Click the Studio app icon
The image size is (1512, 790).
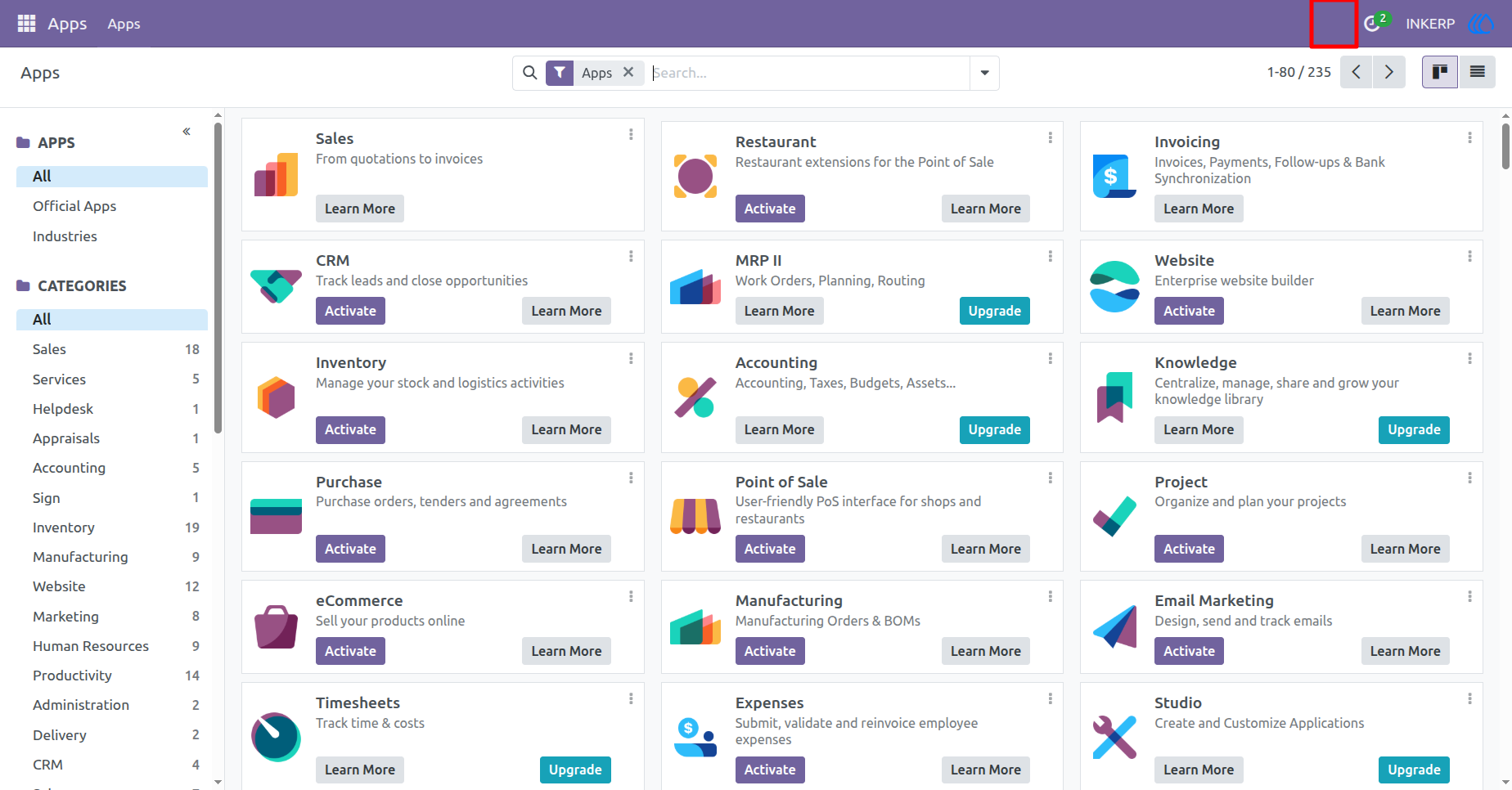coord(1114,737)
